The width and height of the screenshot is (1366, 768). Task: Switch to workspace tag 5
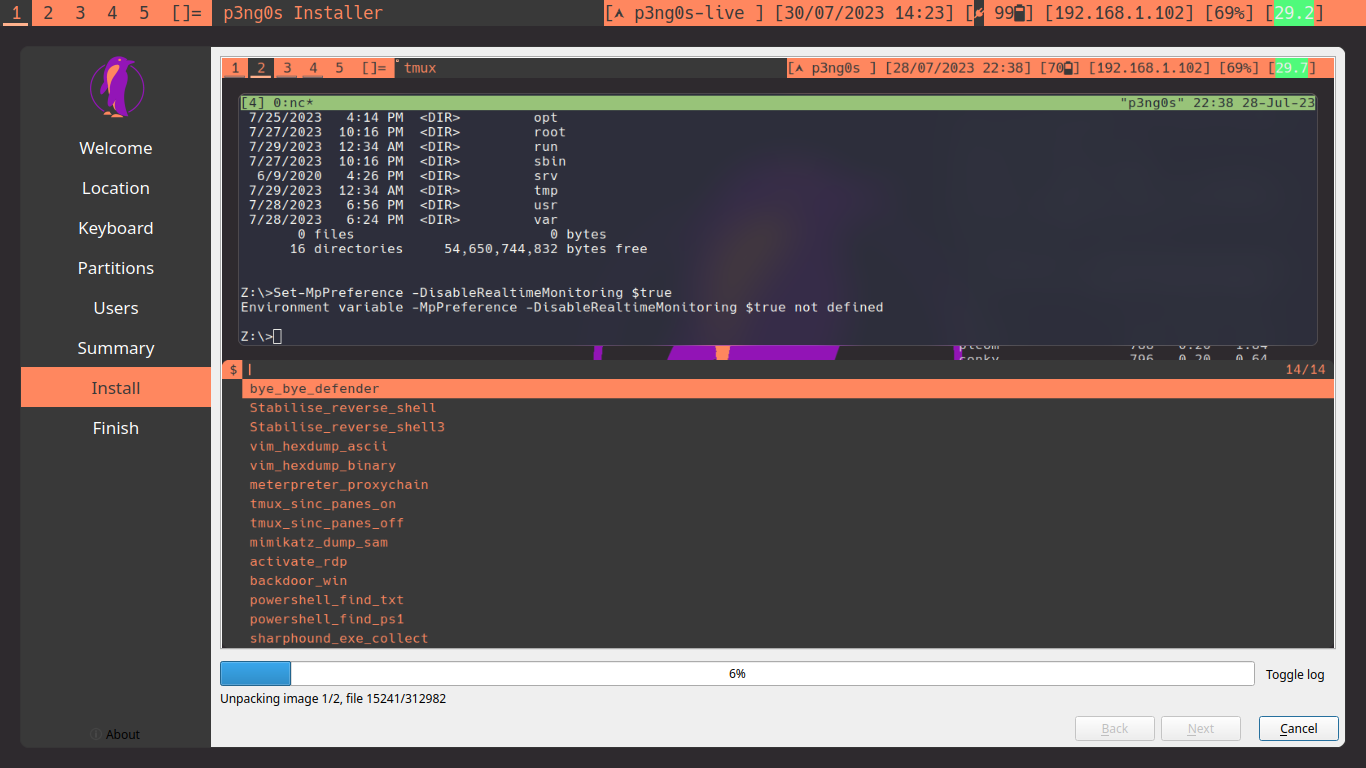point(144,13)
